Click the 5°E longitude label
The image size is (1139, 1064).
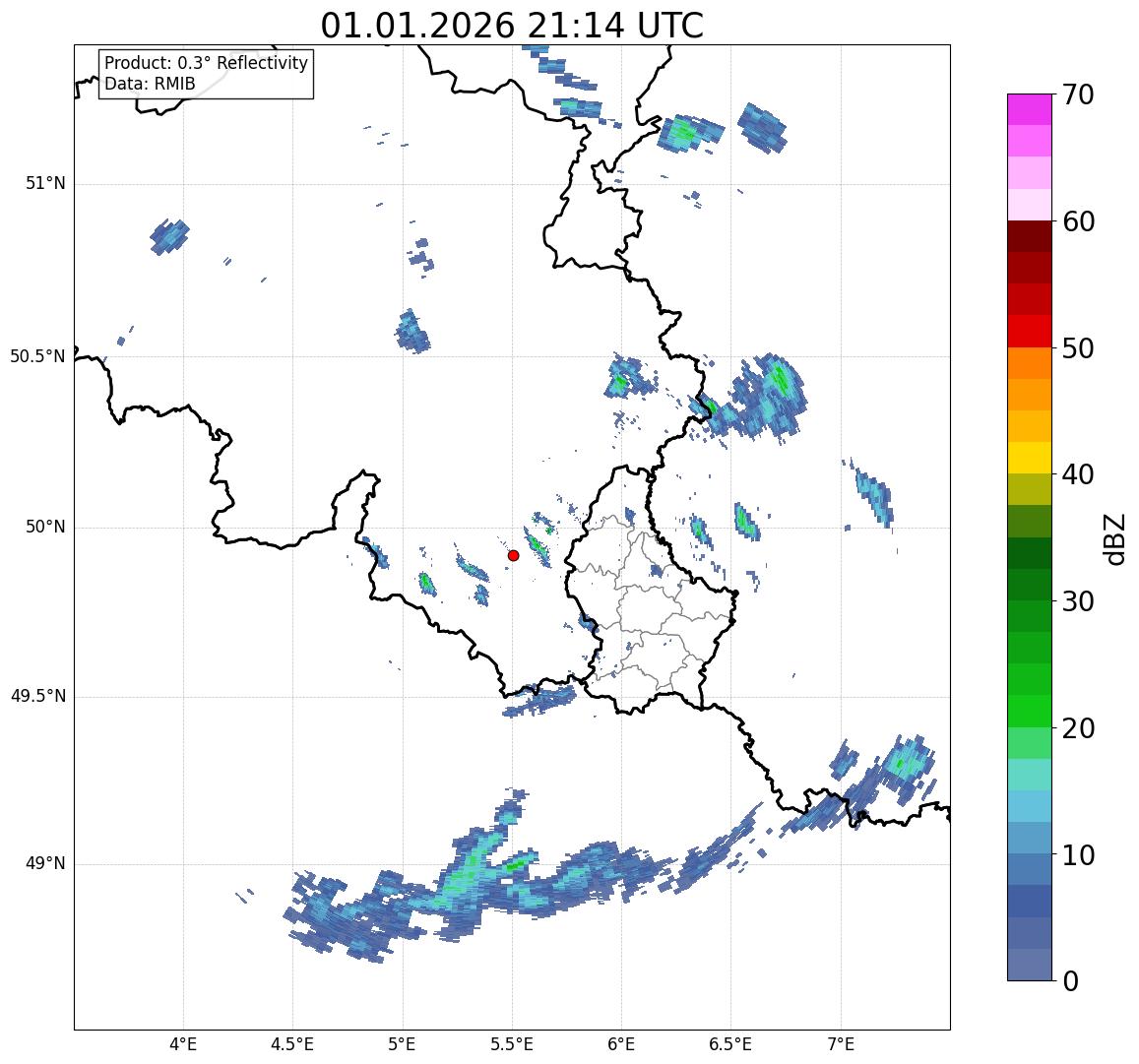tap(402, 1044)
